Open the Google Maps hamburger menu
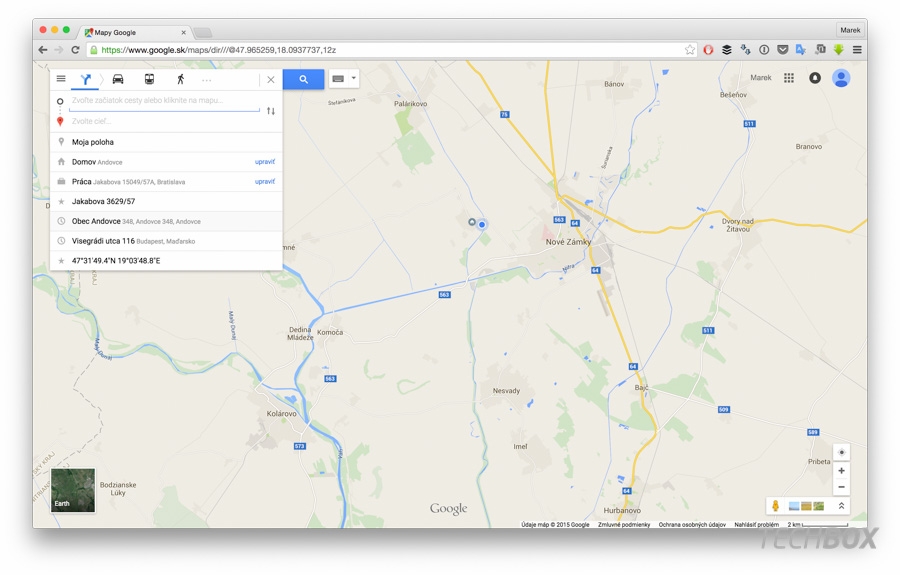Image resolution: width=900 pixels, height=575 pixels. point(61,79)
